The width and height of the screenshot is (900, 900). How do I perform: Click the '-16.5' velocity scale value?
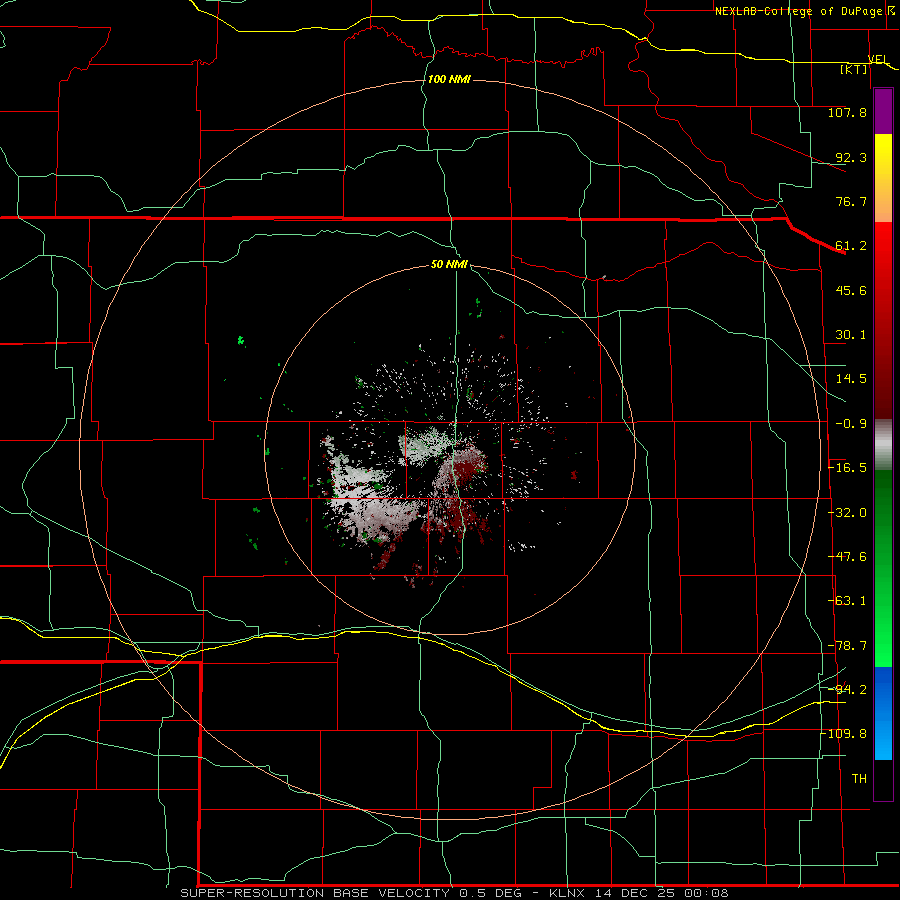[x=847, y=468]
